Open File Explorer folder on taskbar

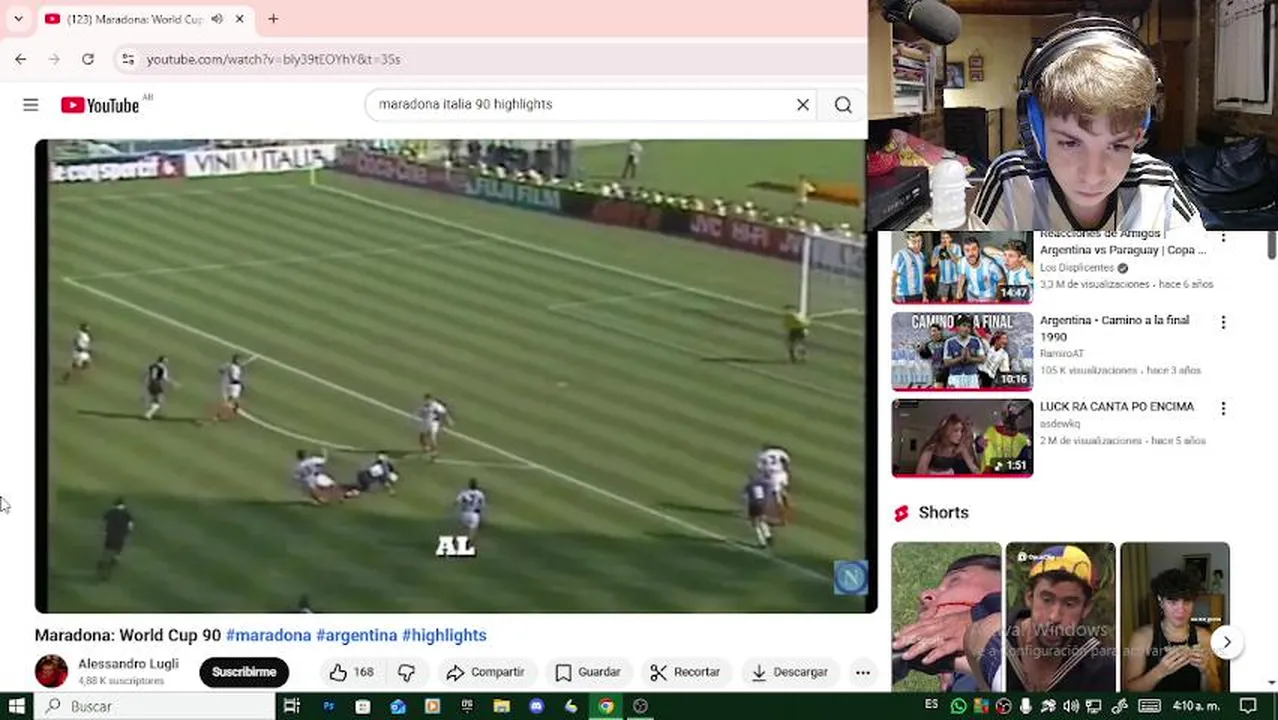501,706
